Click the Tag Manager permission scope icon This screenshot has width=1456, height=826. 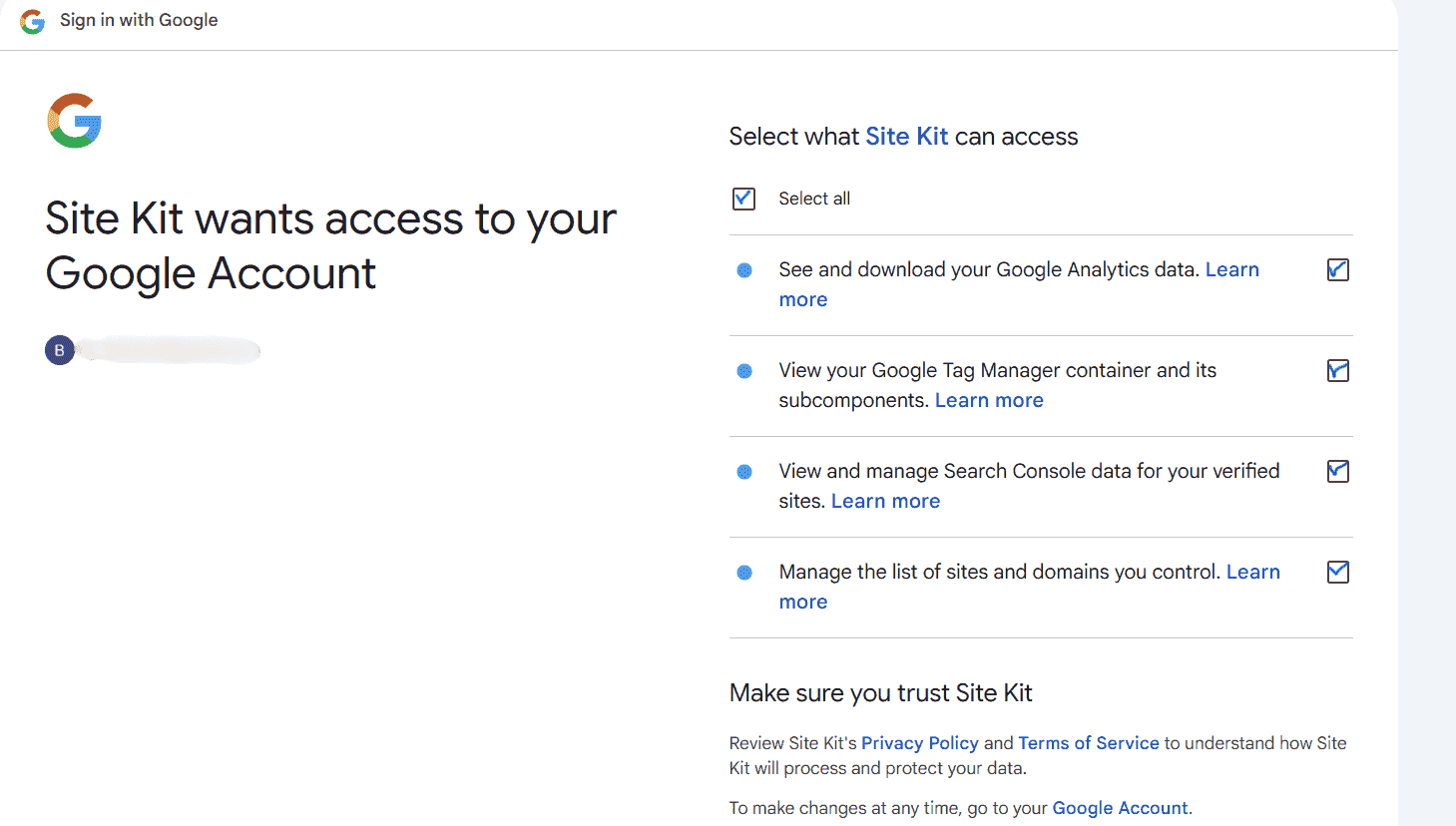[x=743, y=370]
